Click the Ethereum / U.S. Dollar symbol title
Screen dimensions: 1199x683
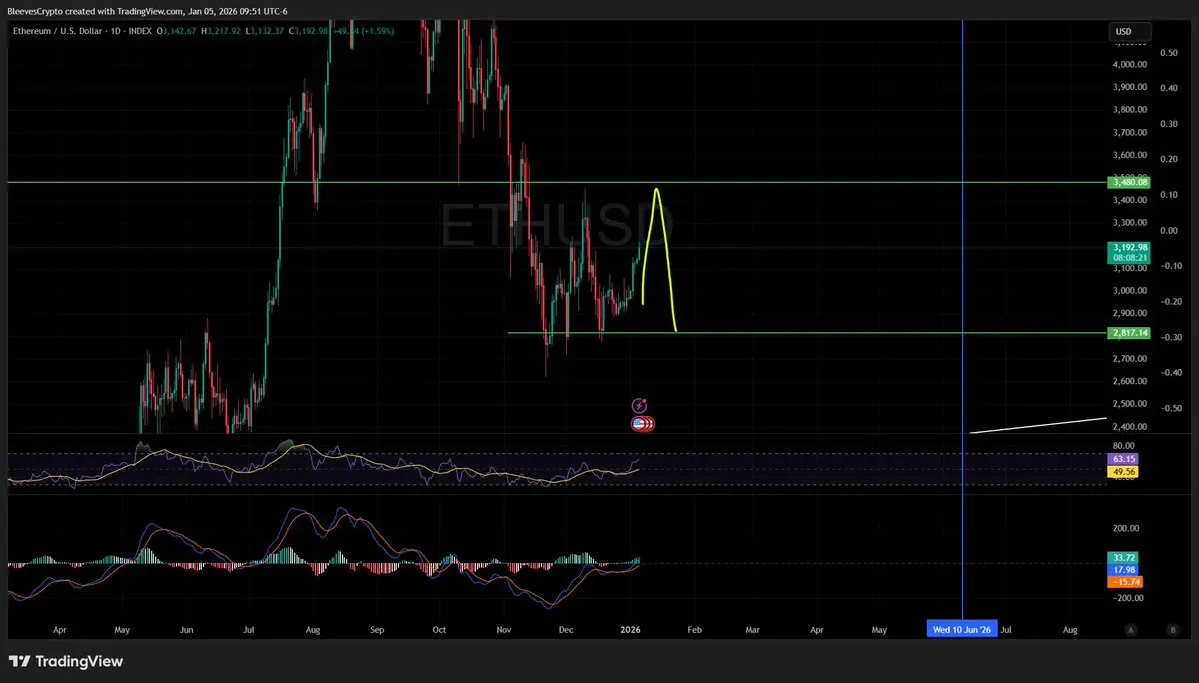click(57, 31)
